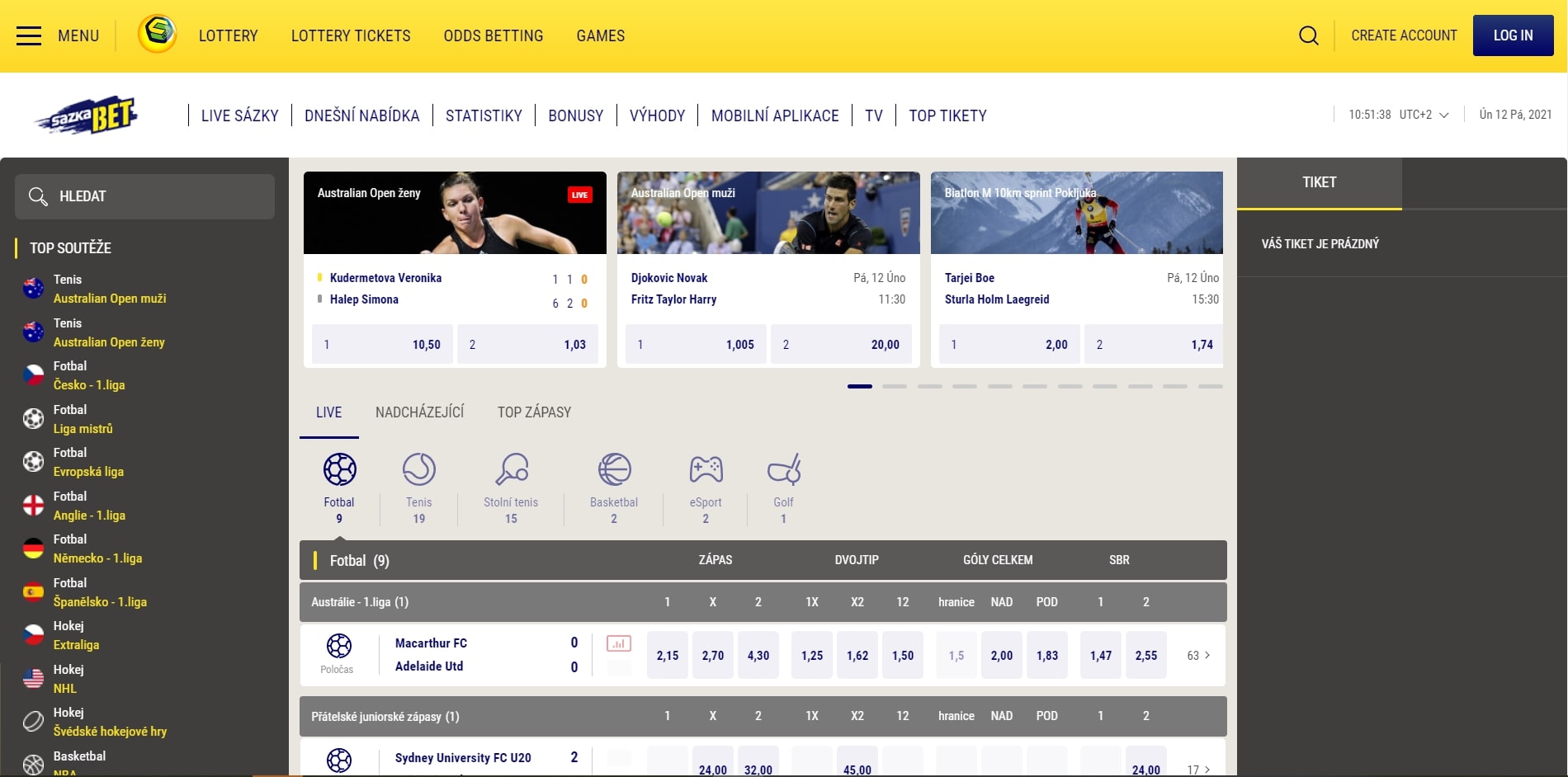This screenshot has width=1568, height=777.
Task: Click the LOG IN button
Action: coord(1513,35)
